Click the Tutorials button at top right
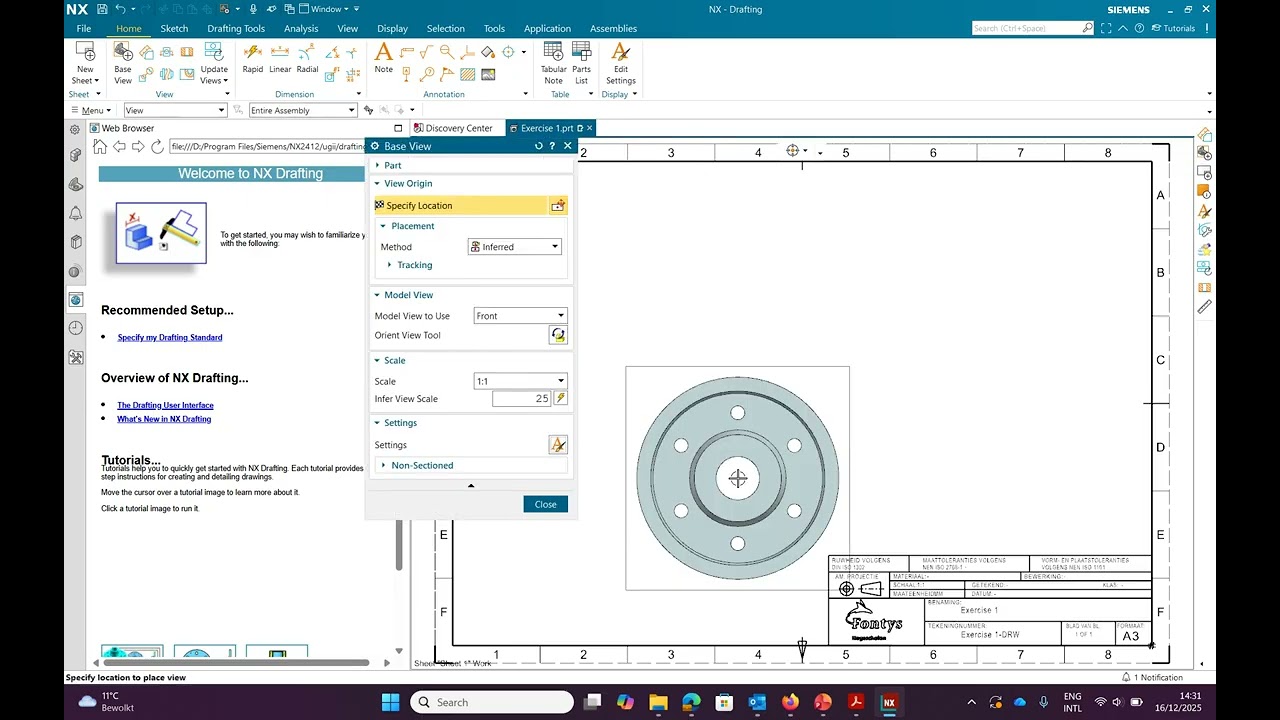Screen dimensions: 1280x720 coord(1172,29)
